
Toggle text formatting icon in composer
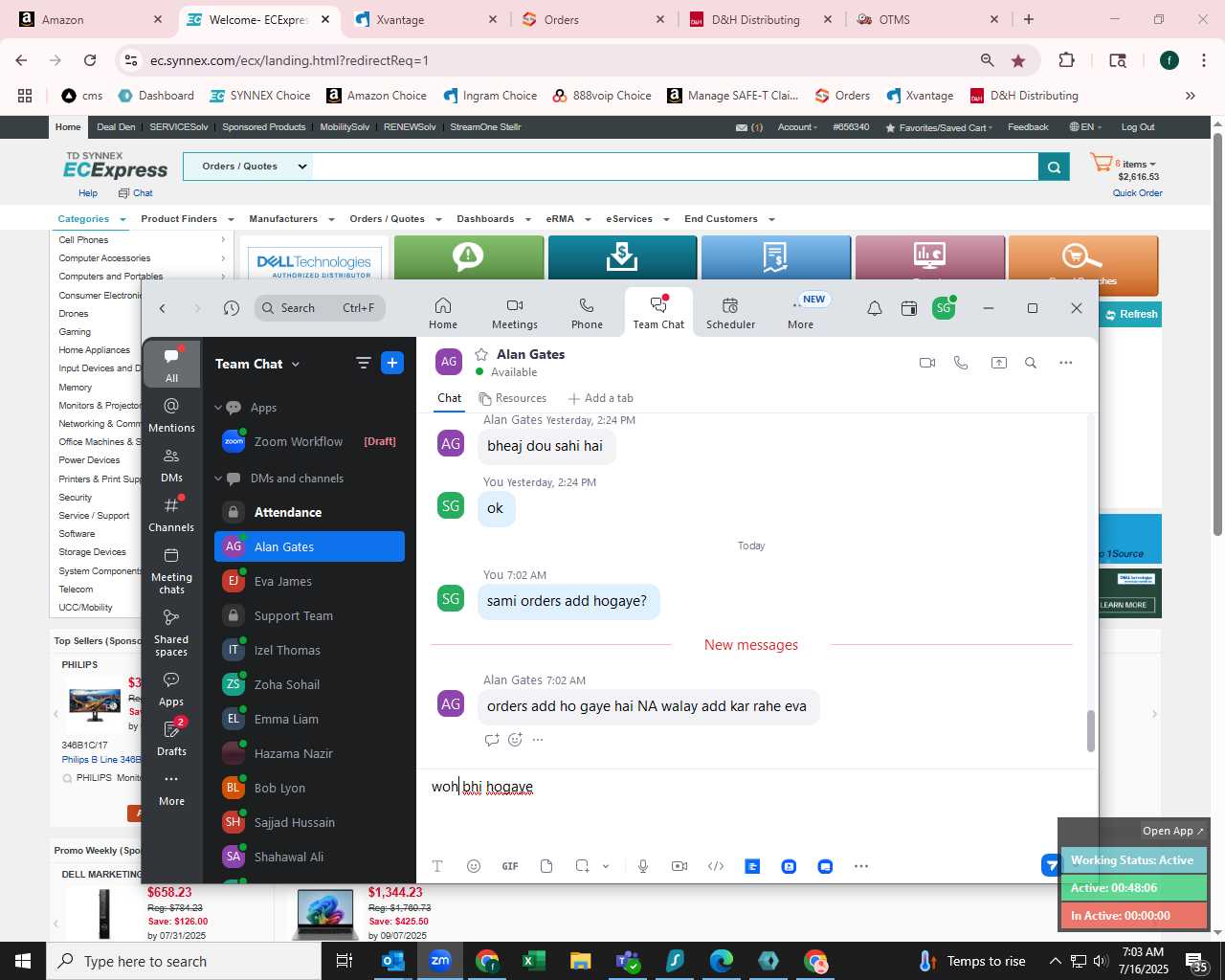click(437, 866)
